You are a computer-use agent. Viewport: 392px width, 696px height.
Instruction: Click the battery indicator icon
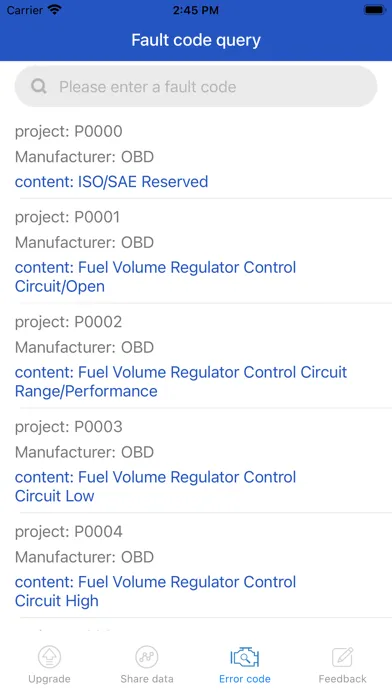375,10
